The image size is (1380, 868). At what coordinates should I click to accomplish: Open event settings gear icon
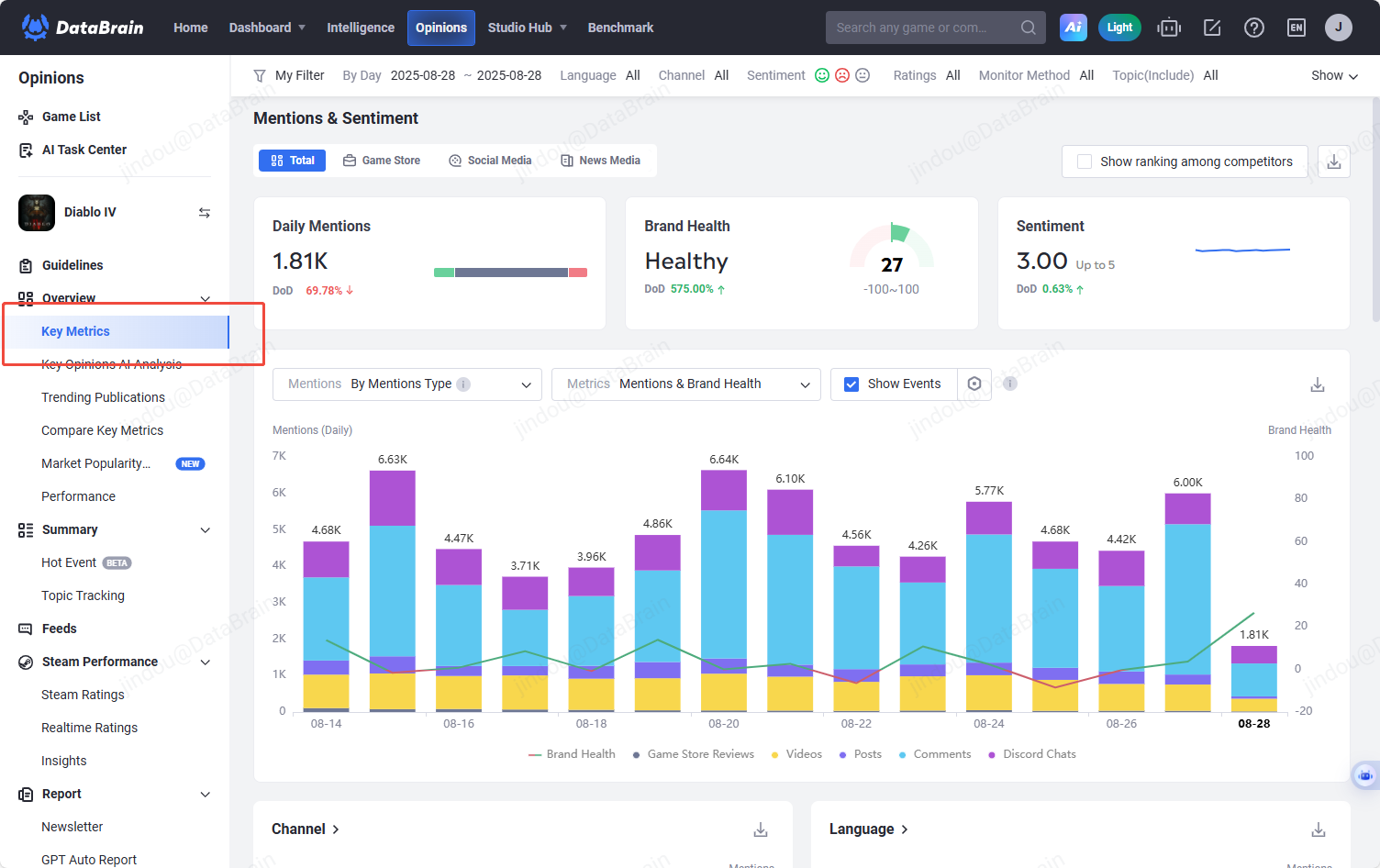coord(974,384)
